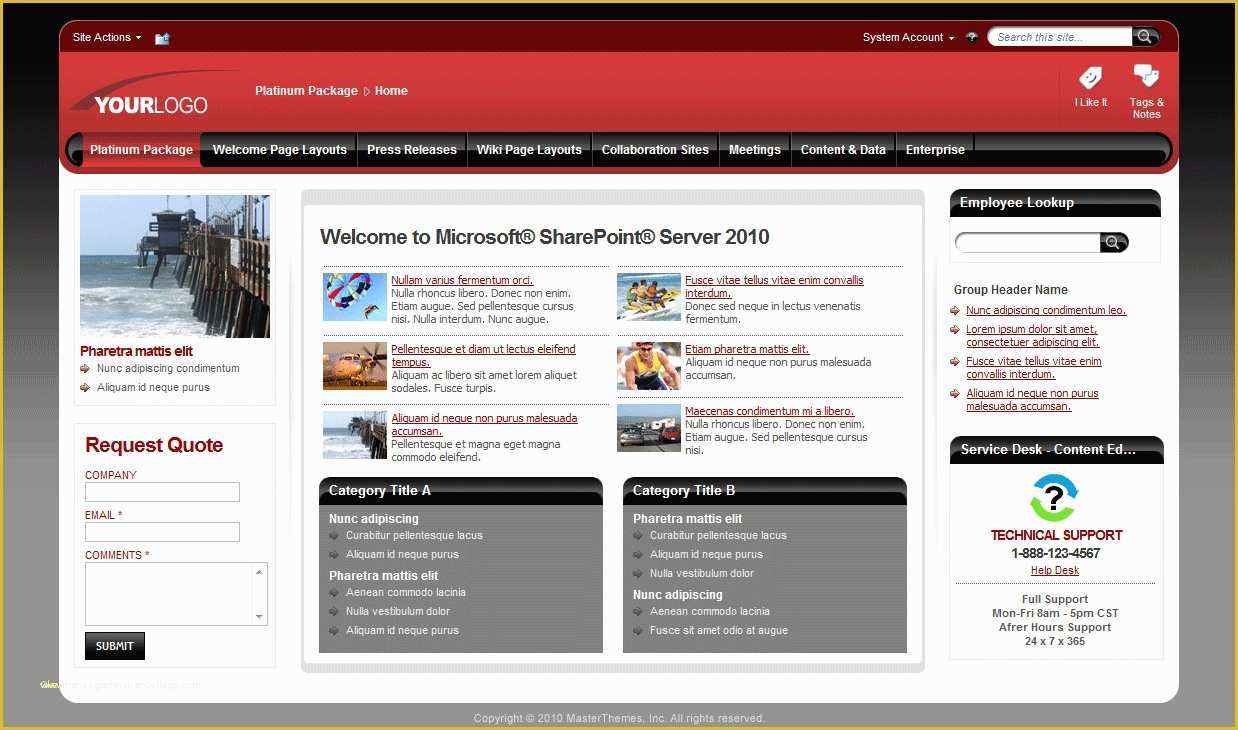The image size is (1238, 730).
Task: Click Aenean commodo lacinia in Category B
Action: tap(710, 612)
